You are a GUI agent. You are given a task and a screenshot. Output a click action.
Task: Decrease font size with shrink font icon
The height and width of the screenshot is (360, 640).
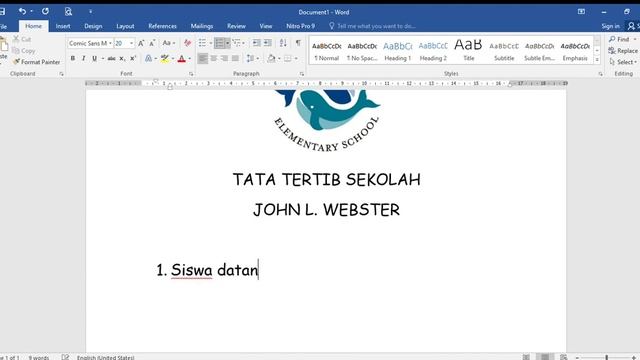[152, 43]
